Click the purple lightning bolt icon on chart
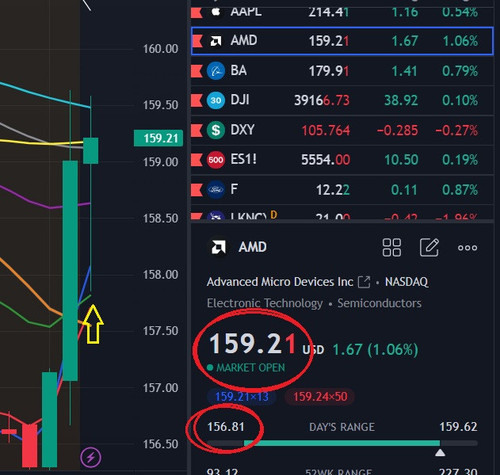Screen dimensions: 500x475 (91, 457)
